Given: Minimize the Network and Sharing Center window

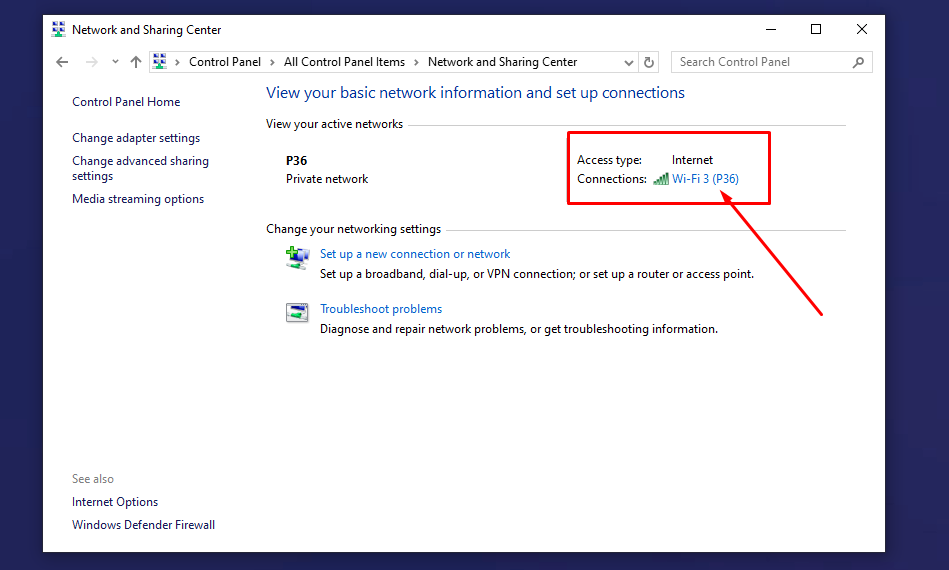Looking at the screenshot, I should point(771,29).
